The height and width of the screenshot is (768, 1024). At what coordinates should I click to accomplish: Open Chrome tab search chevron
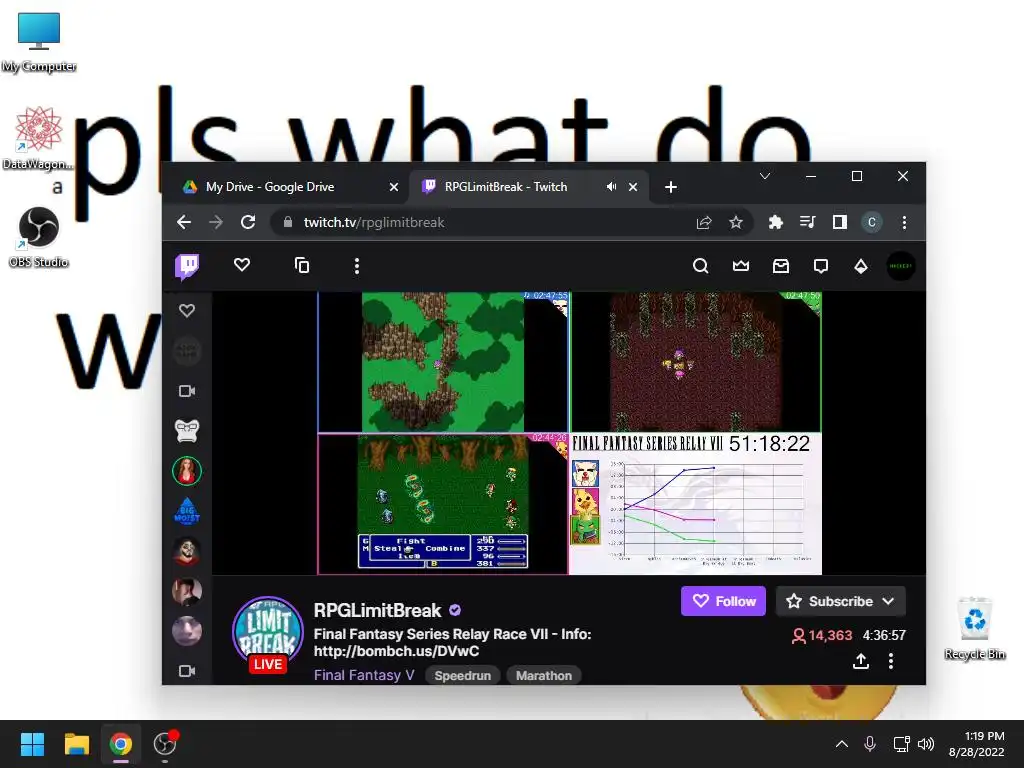(x=765, y=176)
